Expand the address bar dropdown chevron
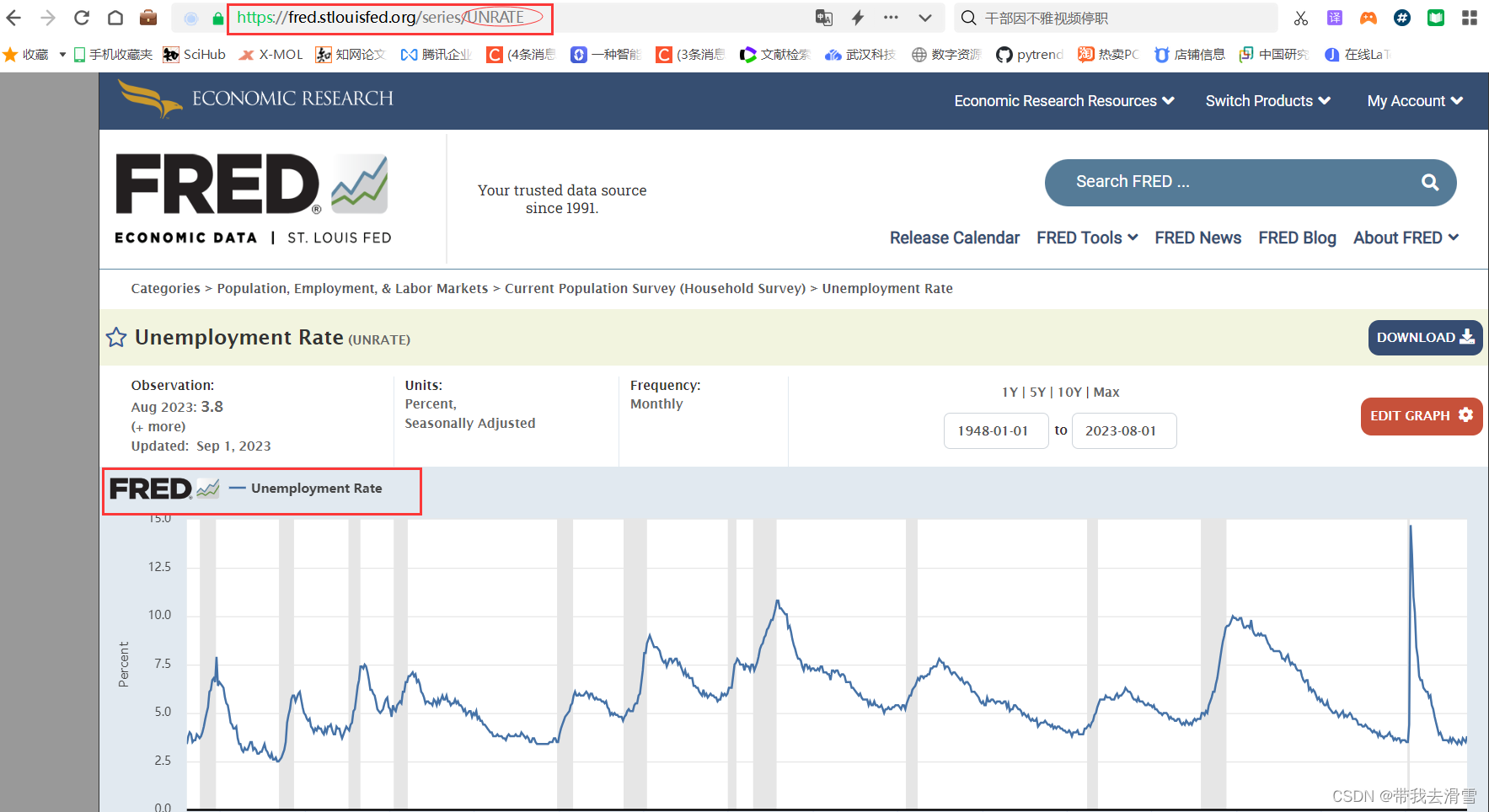Image resolution: width=1489 pixels, height=812 pixels. click(925, 18)
